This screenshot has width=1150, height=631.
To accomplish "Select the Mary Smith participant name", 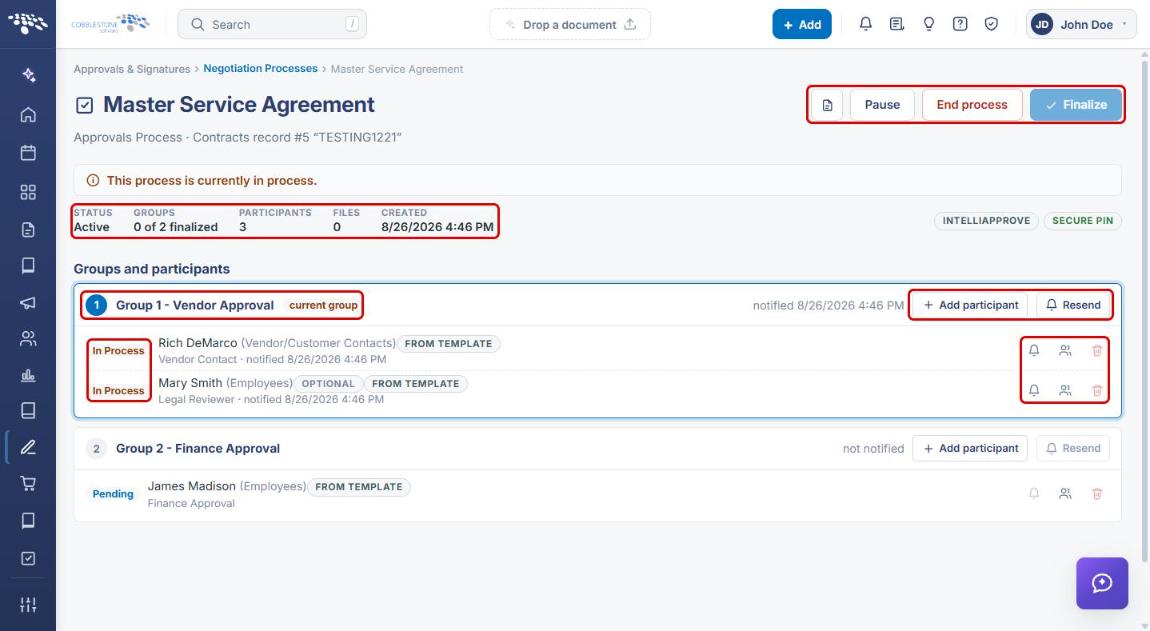I will click(190, 383).
